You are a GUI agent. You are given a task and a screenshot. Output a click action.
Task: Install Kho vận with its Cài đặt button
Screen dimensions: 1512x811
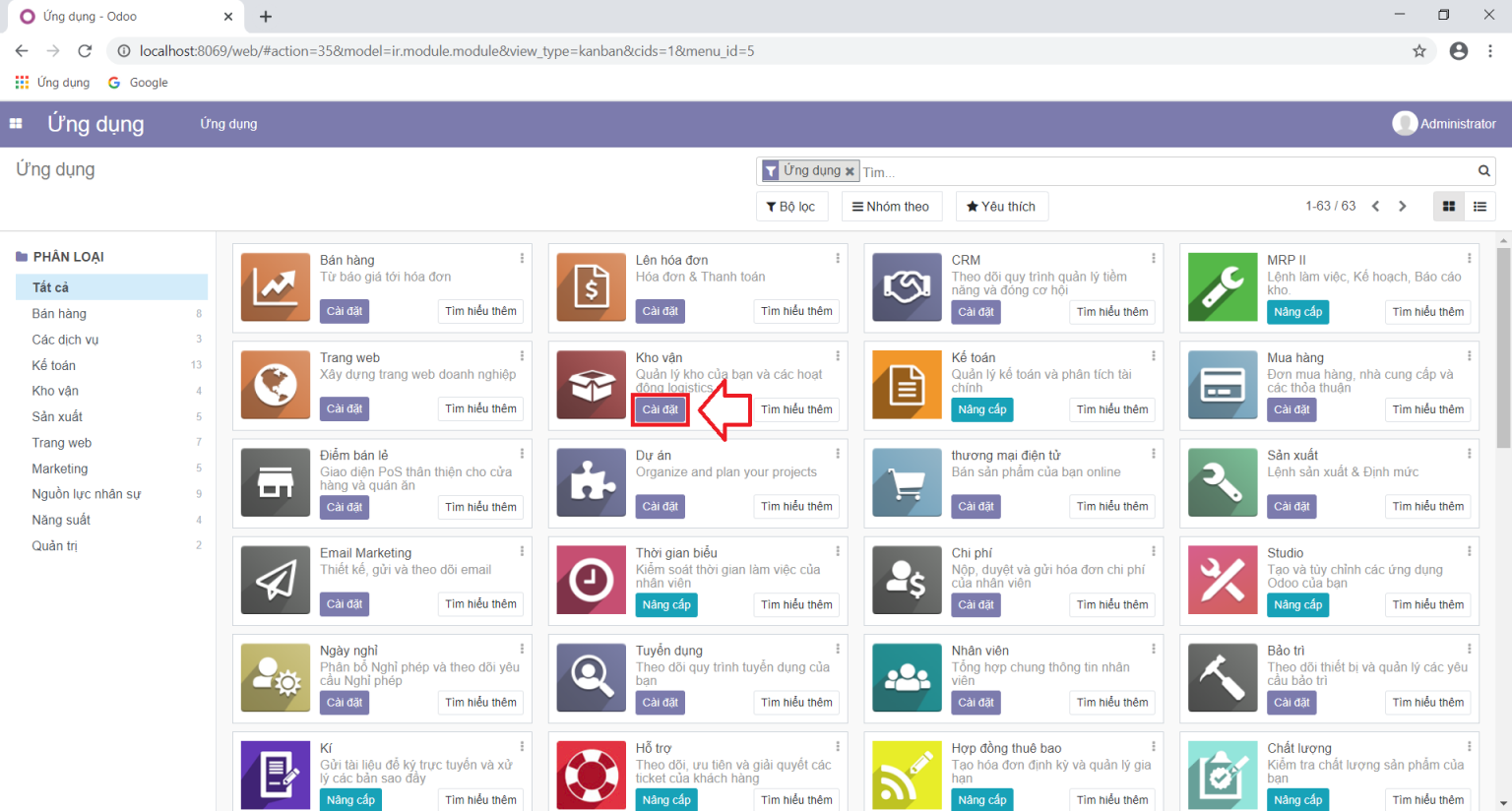point(660,409)
